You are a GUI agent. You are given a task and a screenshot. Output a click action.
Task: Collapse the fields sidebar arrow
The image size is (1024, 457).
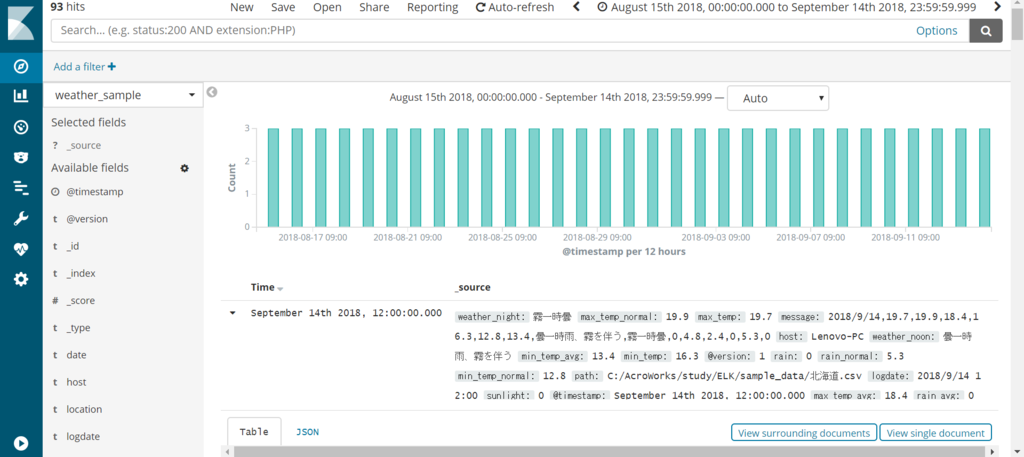(211, 92)
